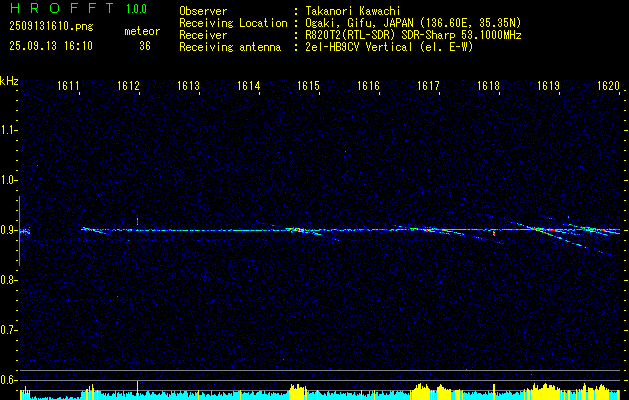629x400 pixels.
Task: Click the Receiving Location line with Ogaki, Gifu
Action: point(350,23)
